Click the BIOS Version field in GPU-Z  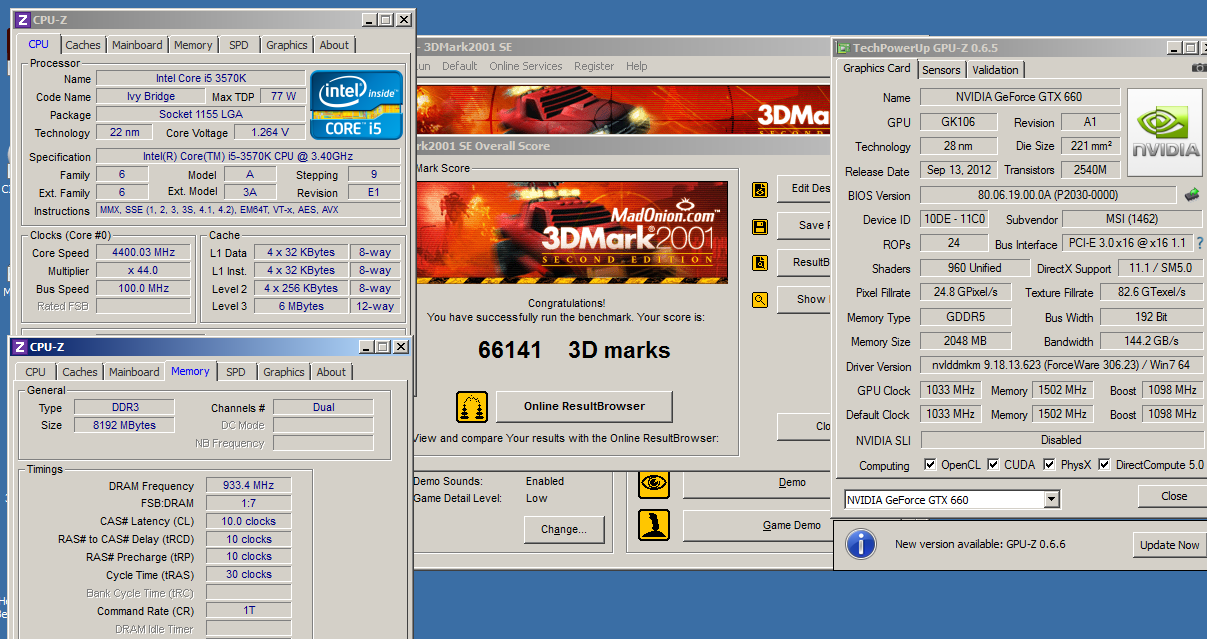(x=1047, y=195)
